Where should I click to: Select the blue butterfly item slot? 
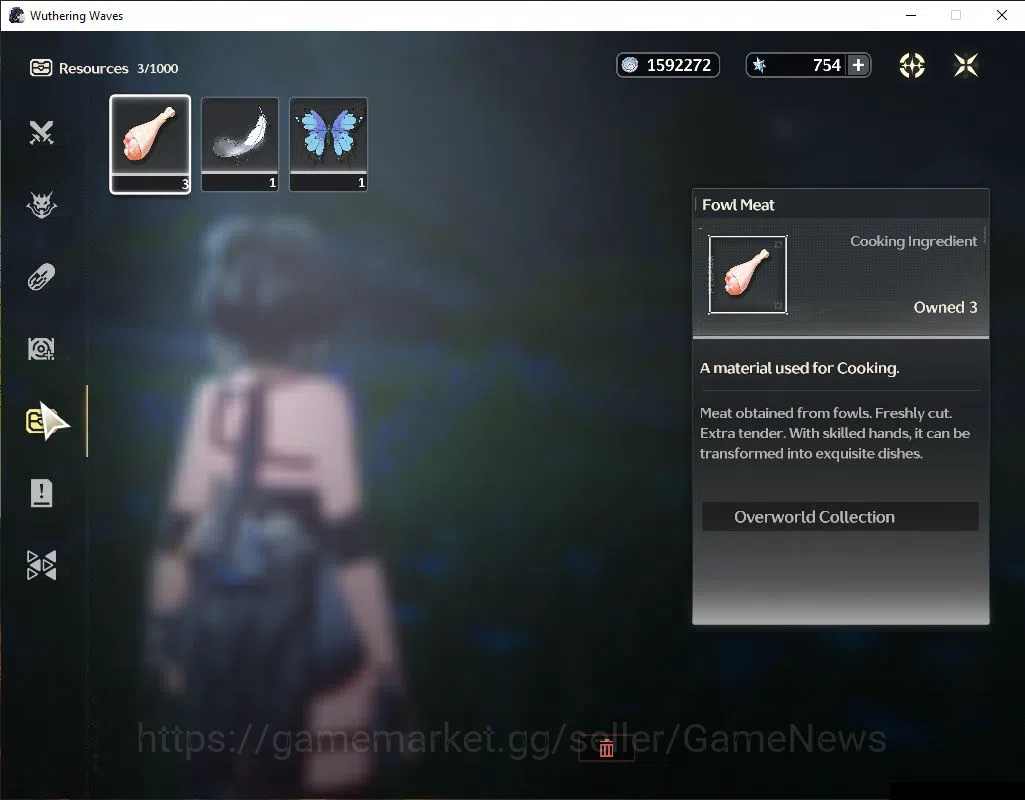click(328, 144)
